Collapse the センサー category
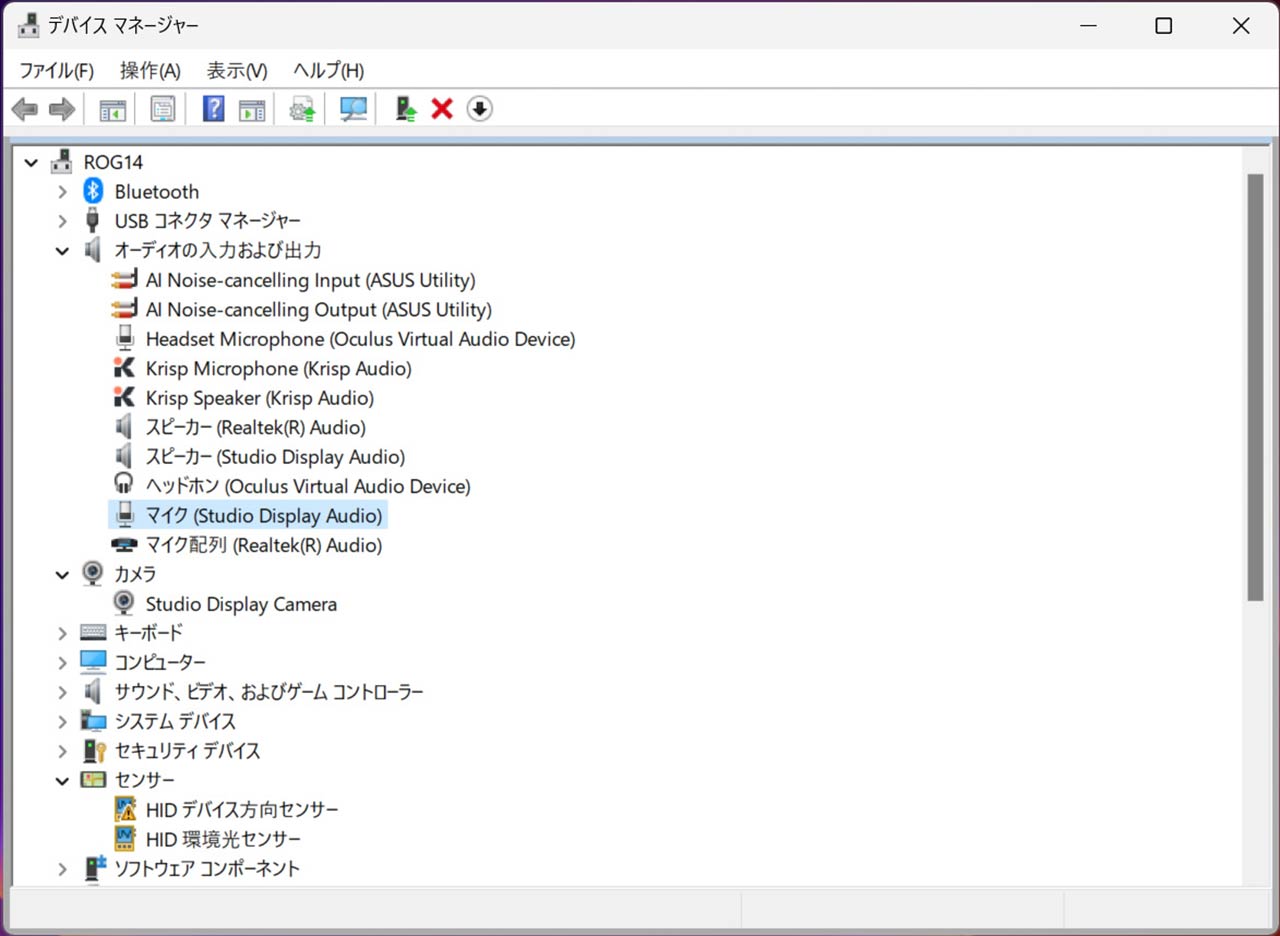 click(62, 780)
